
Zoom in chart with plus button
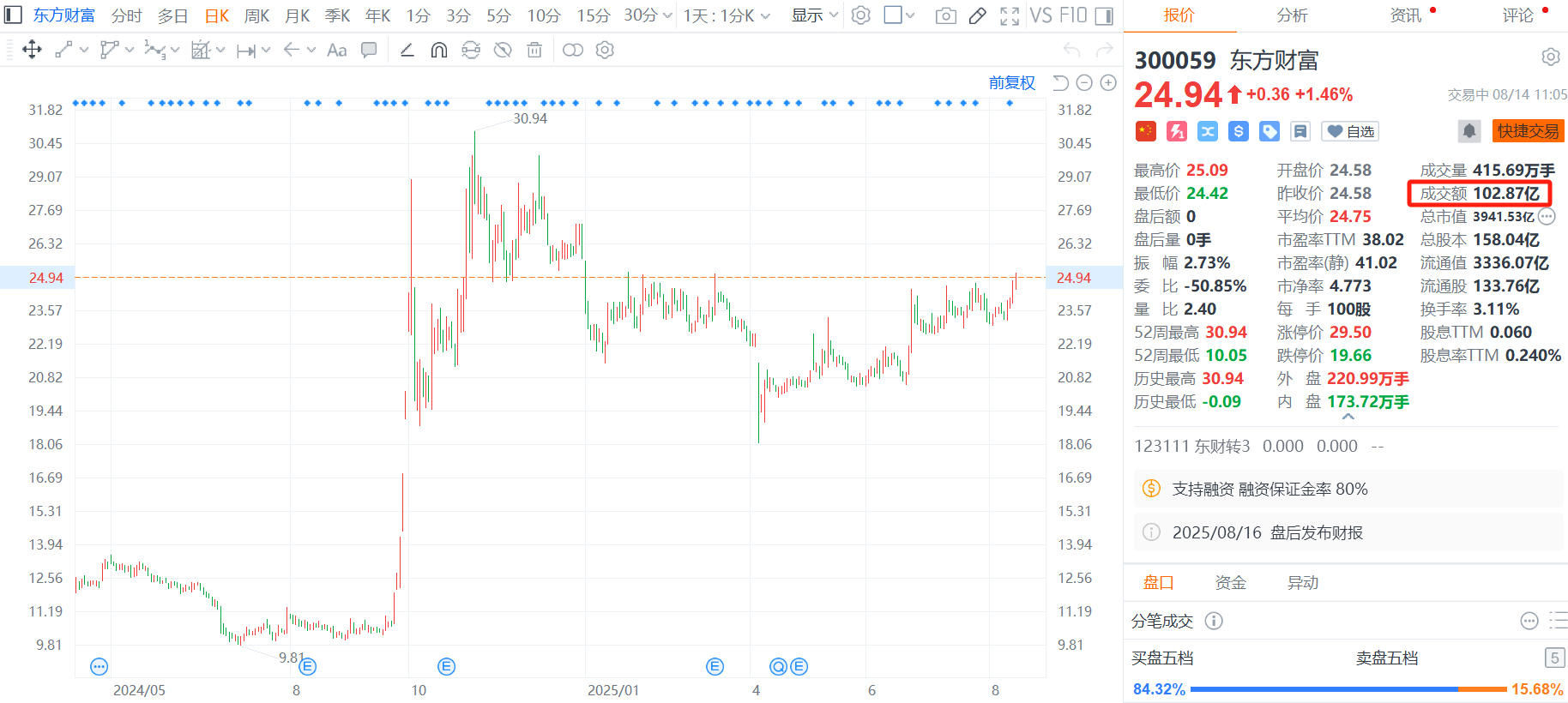[1108, 82]
